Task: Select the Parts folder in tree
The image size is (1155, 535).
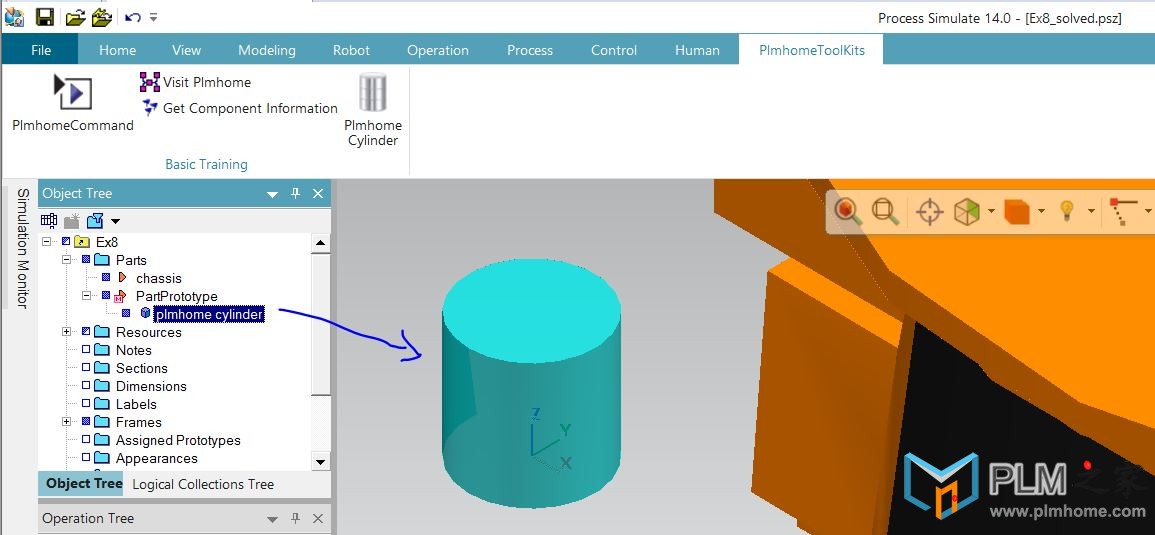Action: 131,260
